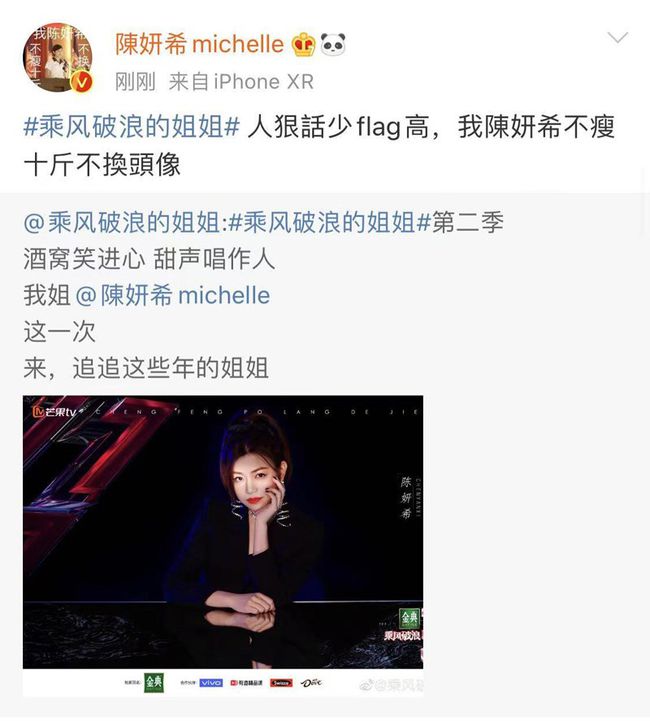Click the vivo sponsor logo
650x721 pixels.
(211, 683)
